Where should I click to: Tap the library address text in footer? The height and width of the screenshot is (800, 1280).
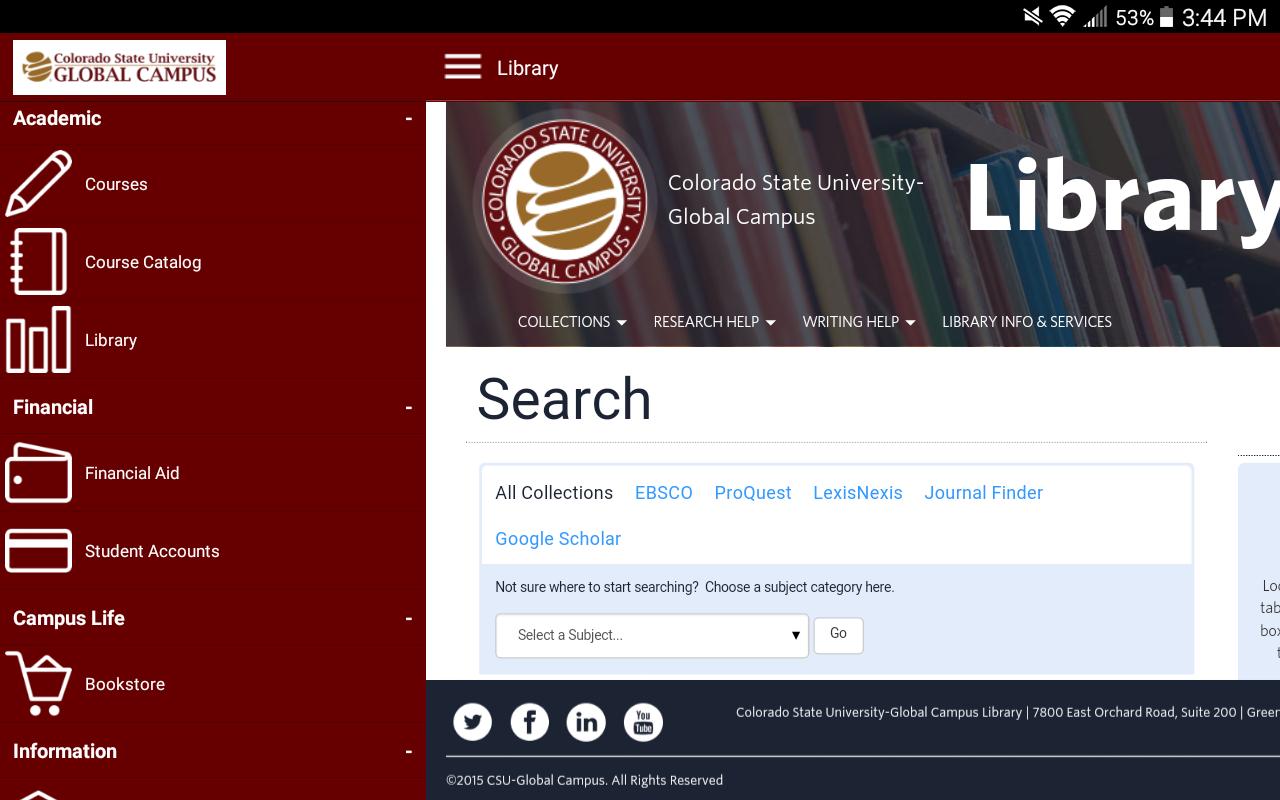pos(1008,712)
